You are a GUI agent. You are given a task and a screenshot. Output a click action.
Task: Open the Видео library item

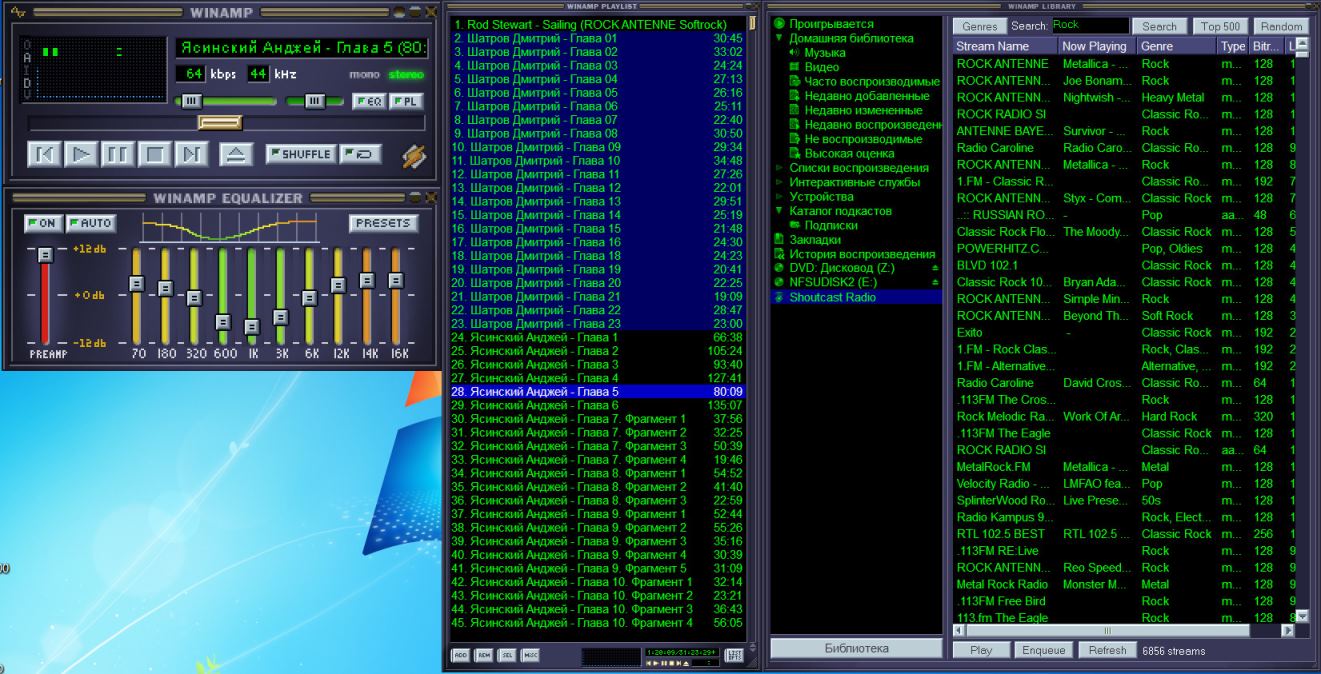(822, 67)
